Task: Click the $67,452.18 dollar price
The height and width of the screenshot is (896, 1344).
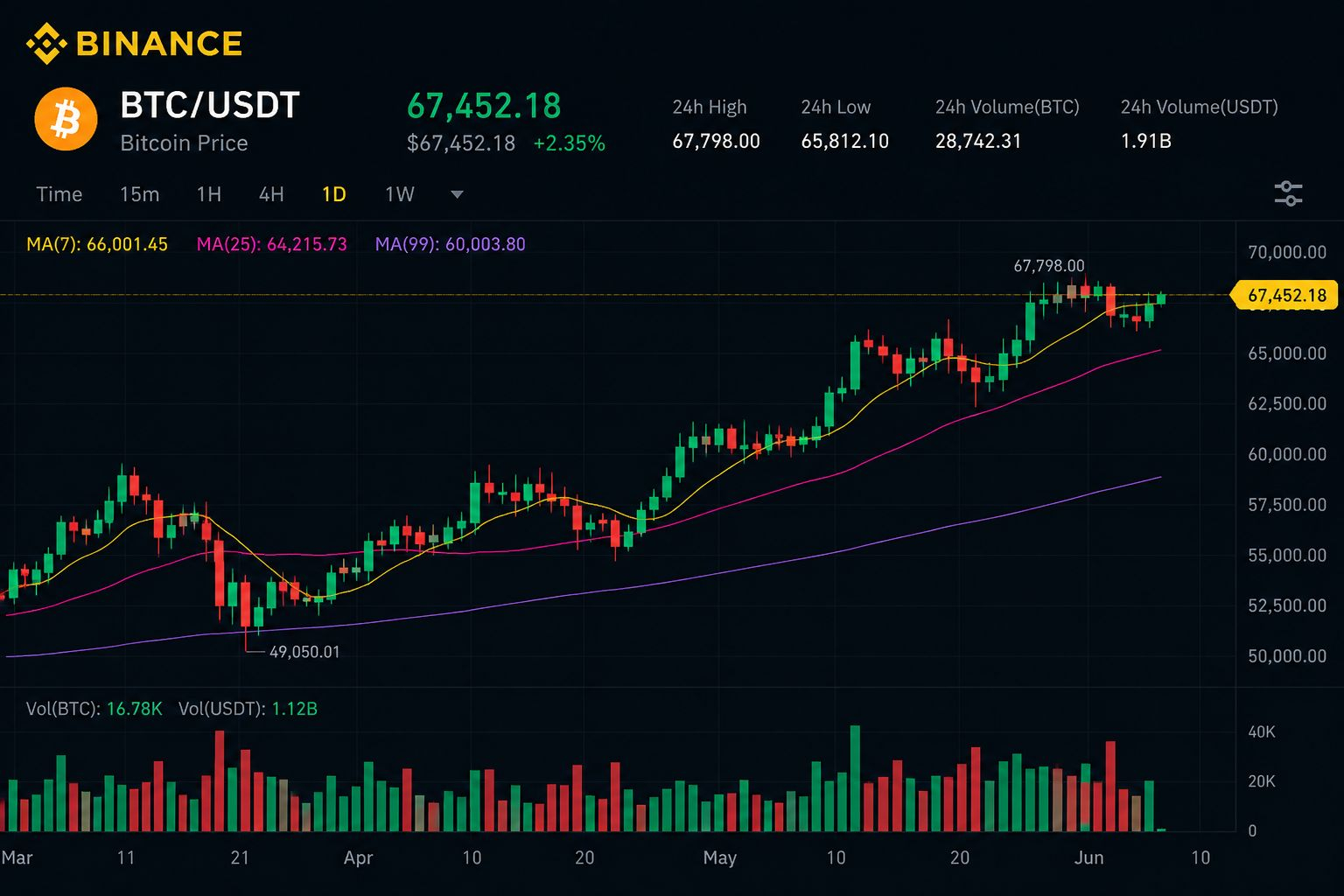Action: [x=461, y=143]
